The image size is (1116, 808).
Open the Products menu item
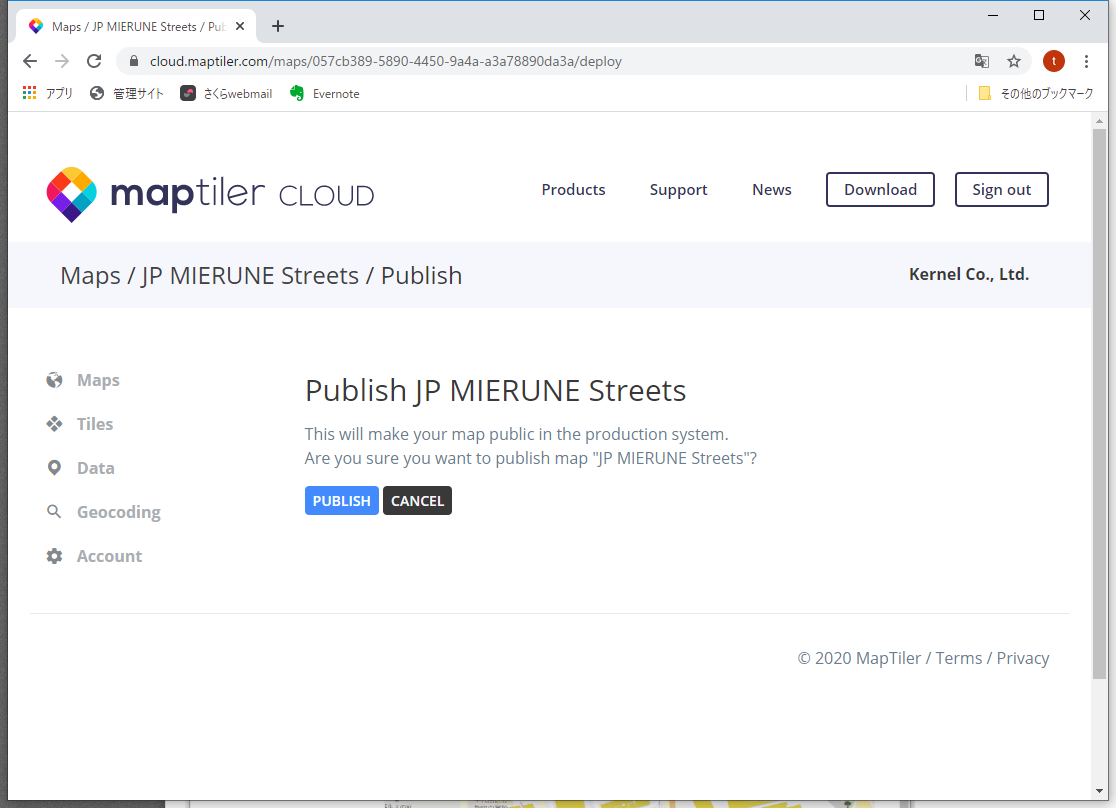click(573, 190)
